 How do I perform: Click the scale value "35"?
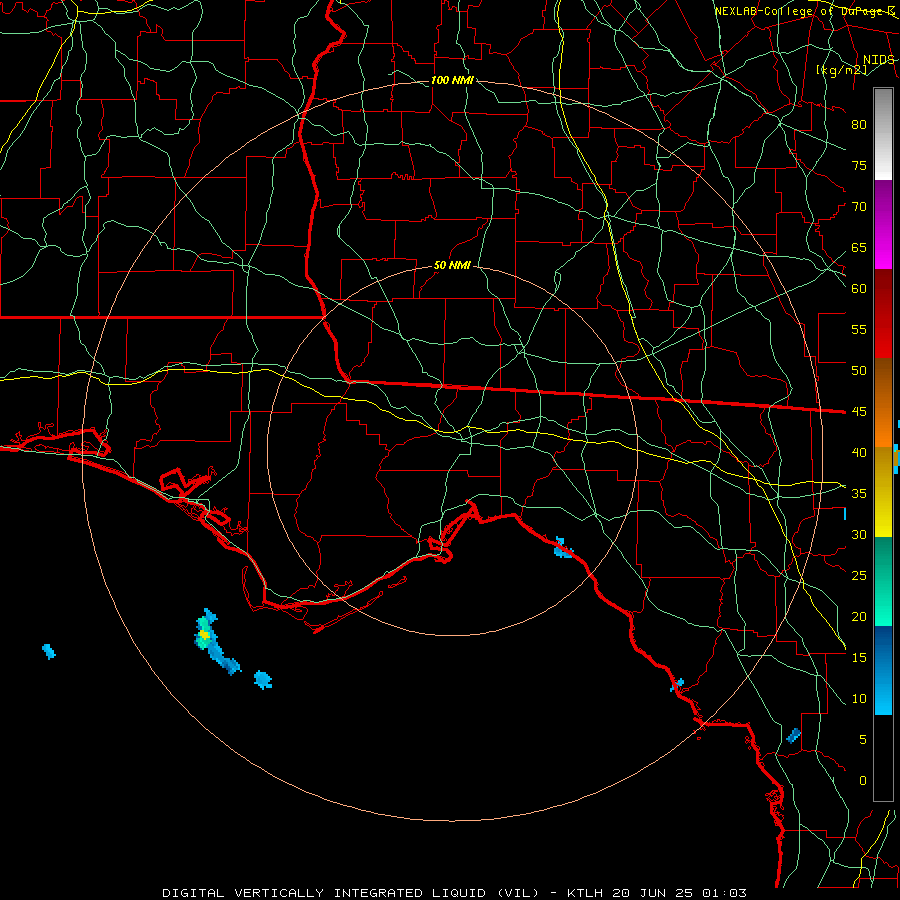click(859, 494)
